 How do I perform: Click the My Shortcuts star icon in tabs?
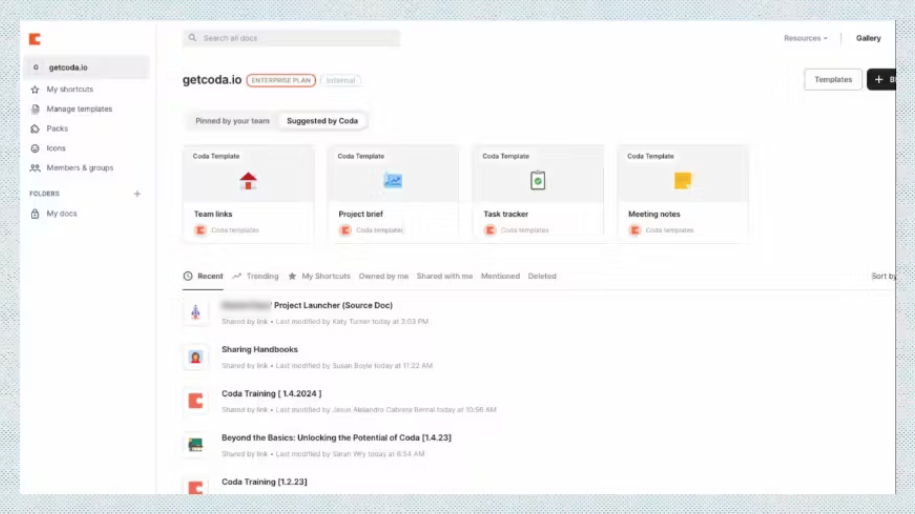point(292,276)
